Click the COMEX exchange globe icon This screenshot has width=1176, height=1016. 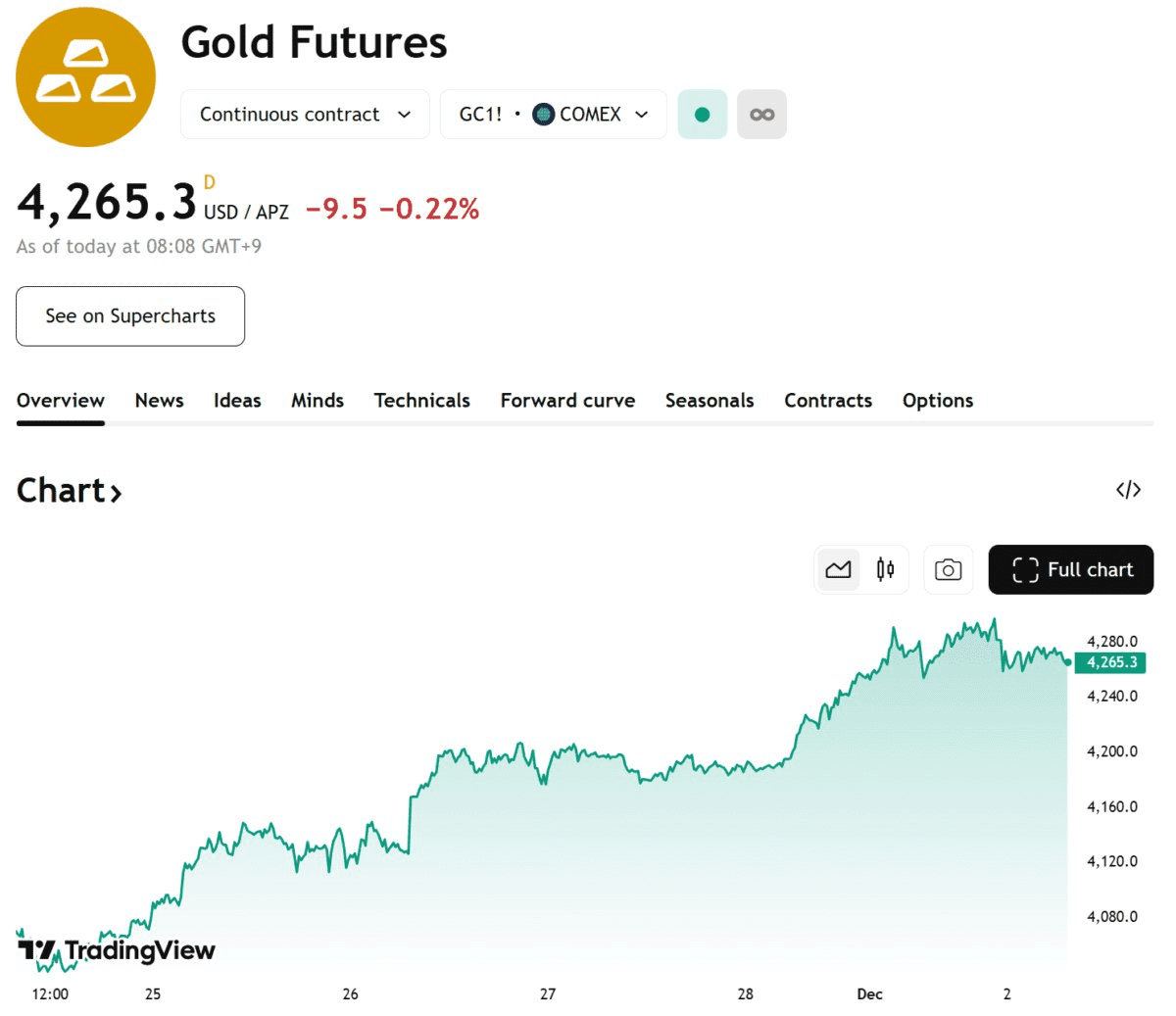tap(543, 115)
